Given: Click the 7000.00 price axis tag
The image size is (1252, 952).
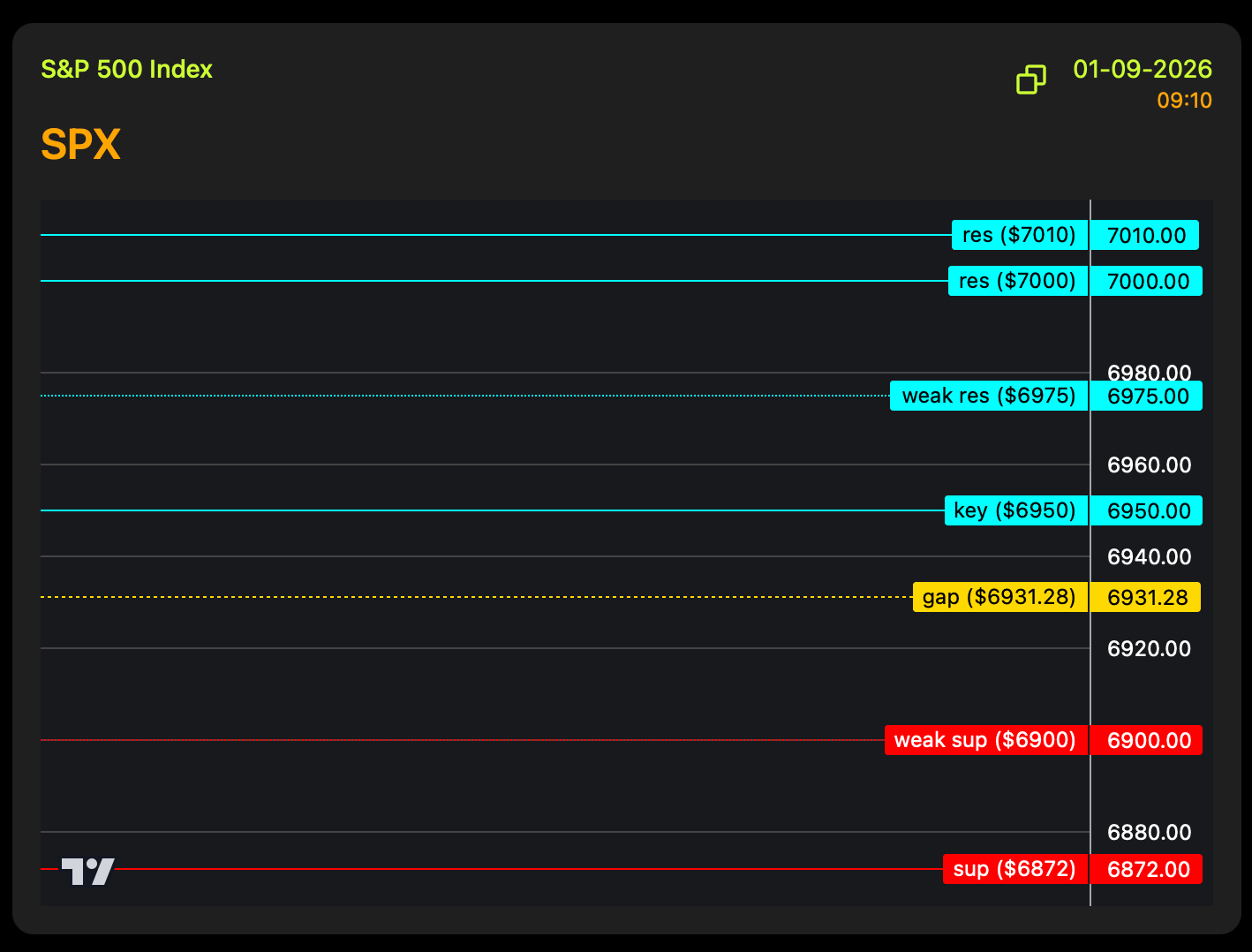Looking at the screenshot, I should 1147,281.
